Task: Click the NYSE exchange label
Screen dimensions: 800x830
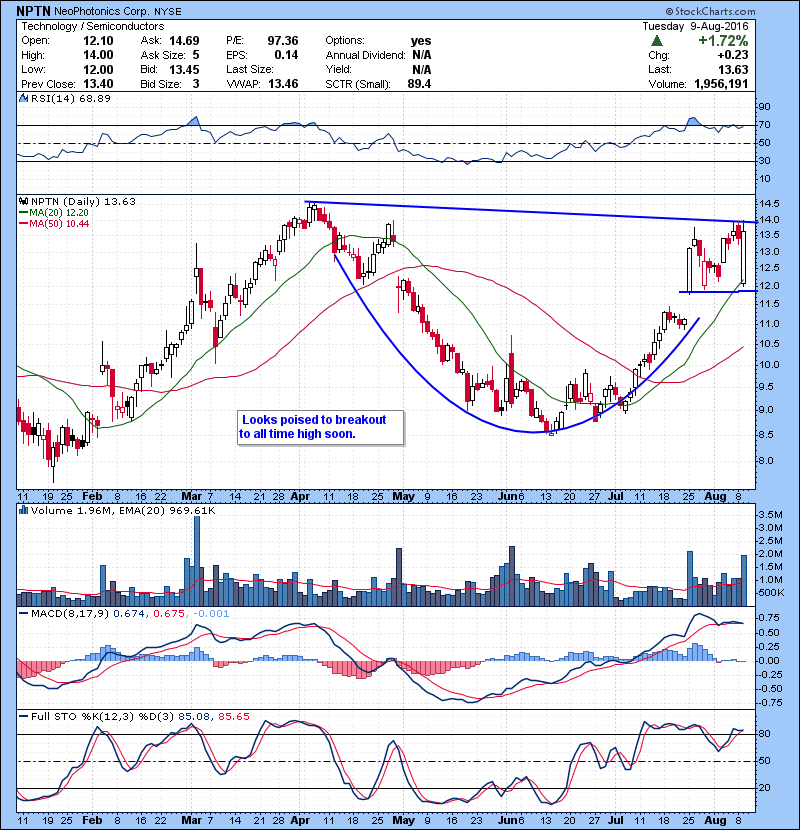Action: pos(168,11)
